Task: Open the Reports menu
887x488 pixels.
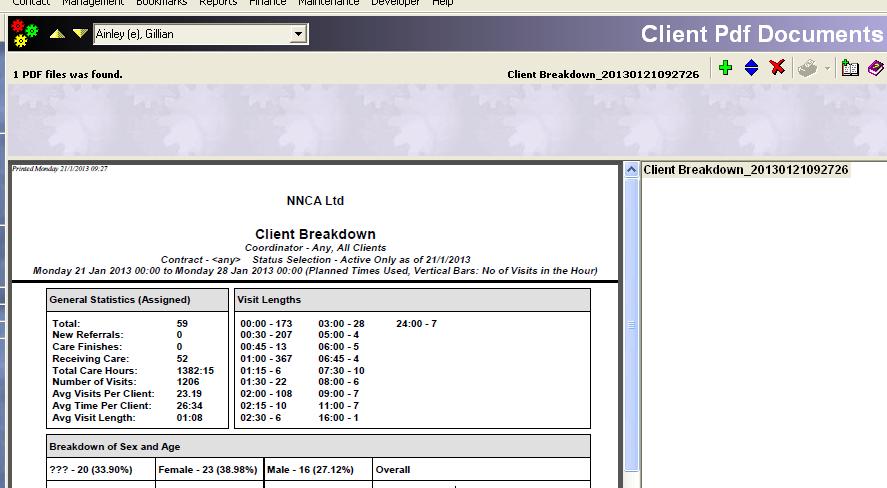Action: pyautogui.click(x=218, y=3)
